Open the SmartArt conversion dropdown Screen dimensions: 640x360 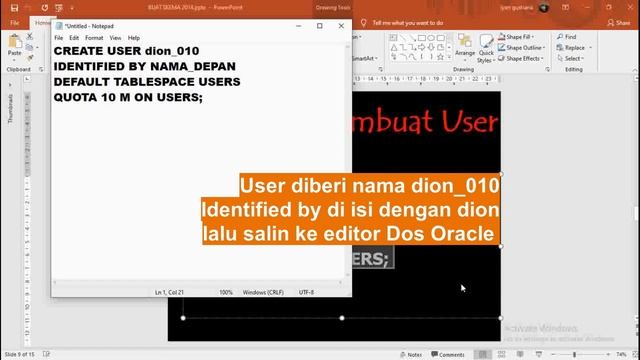pyautogui.click(x=364, y=58)
